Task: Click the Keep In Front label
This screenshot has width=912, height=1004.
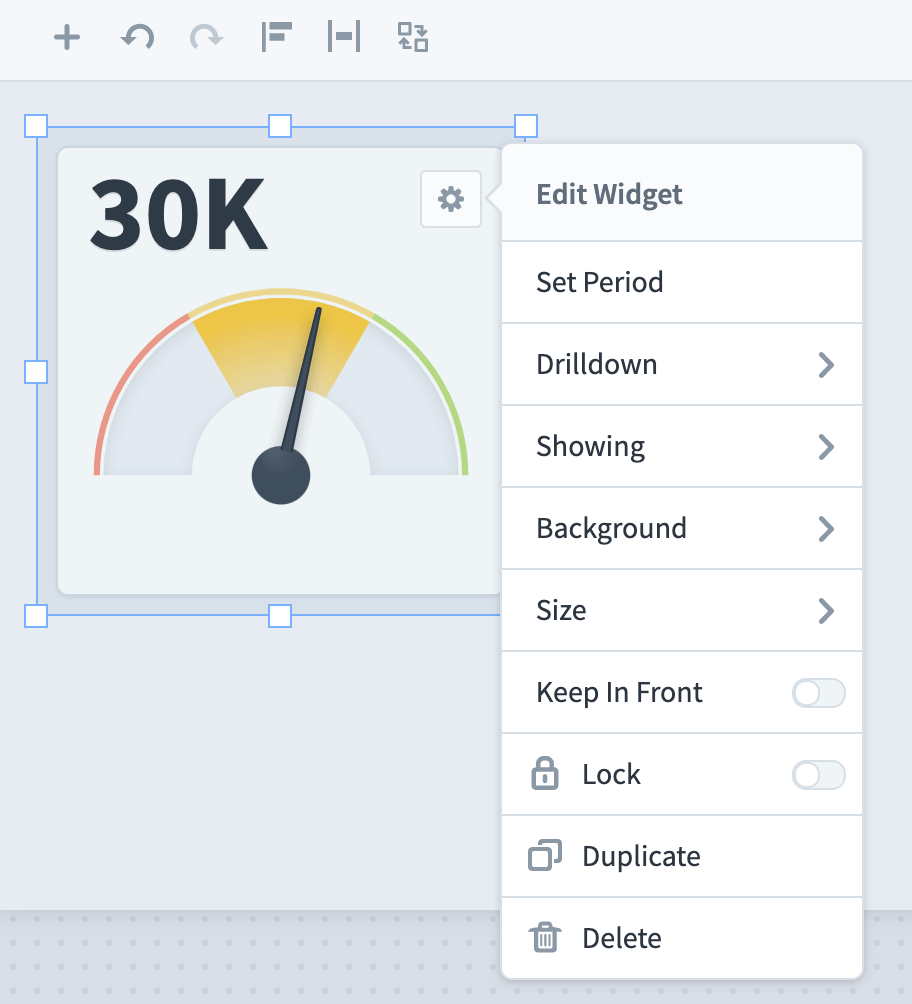Action: (x=619, y=692)
